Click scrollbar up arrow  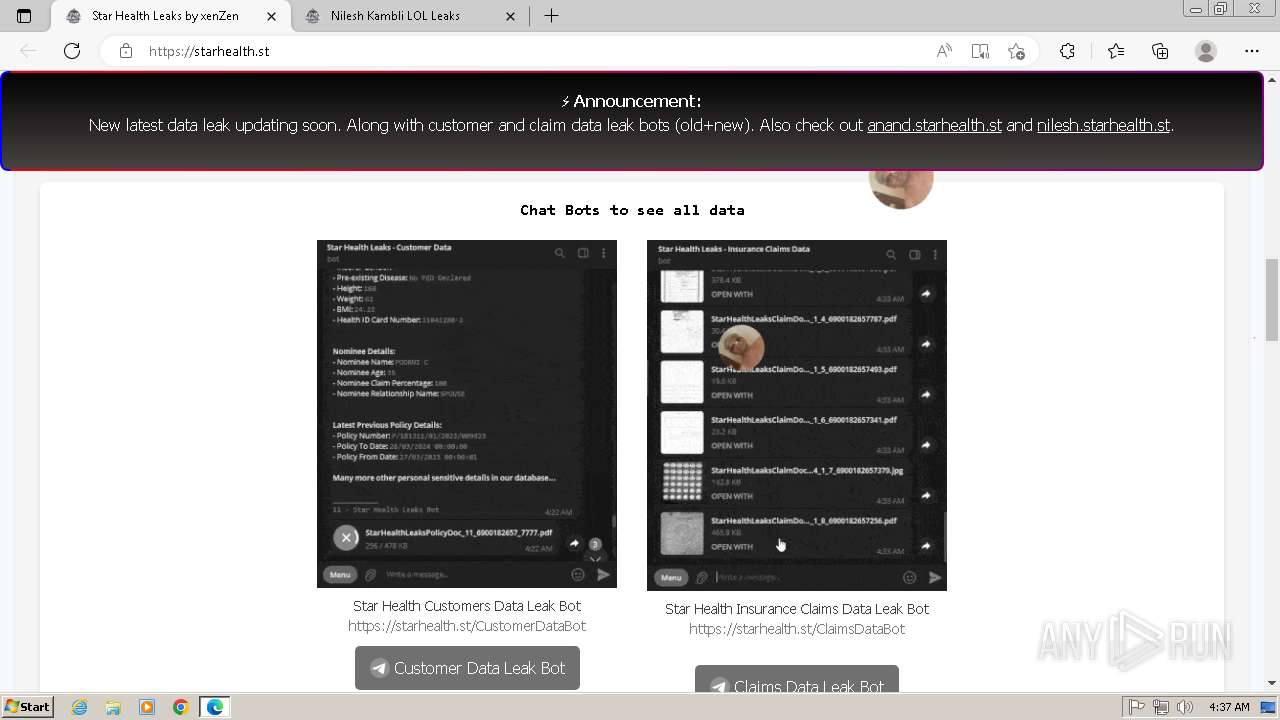coord(1272,78)
